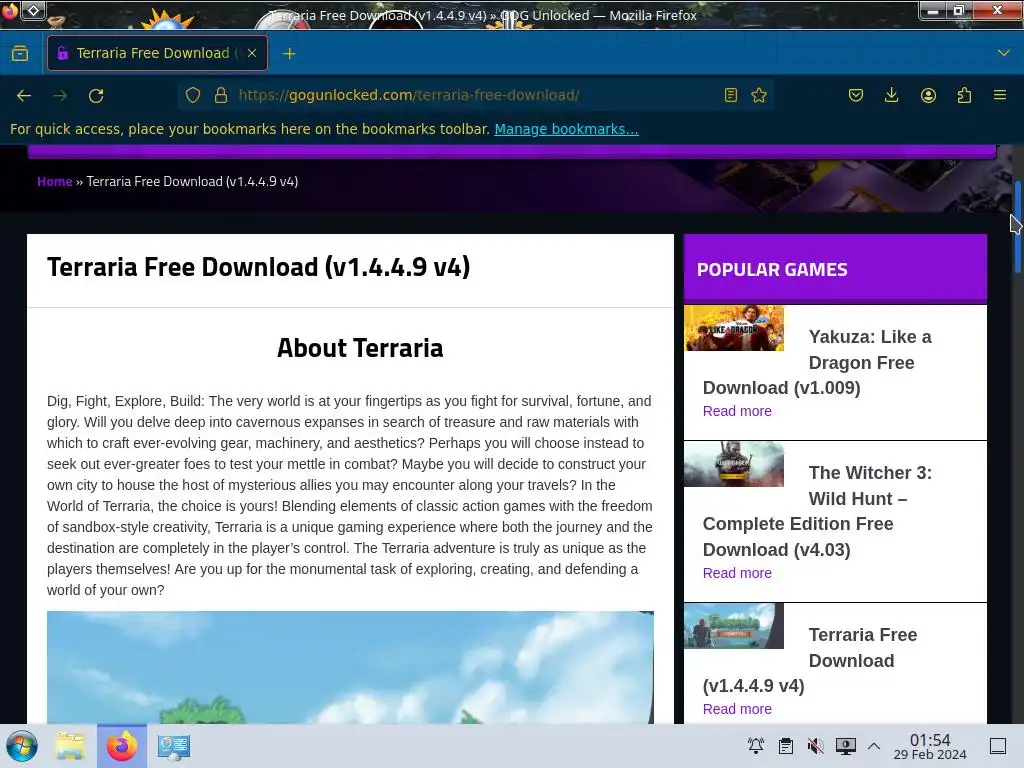Go back to previous page
This screenshot has height=768, width=1024.
coord(24,96)
